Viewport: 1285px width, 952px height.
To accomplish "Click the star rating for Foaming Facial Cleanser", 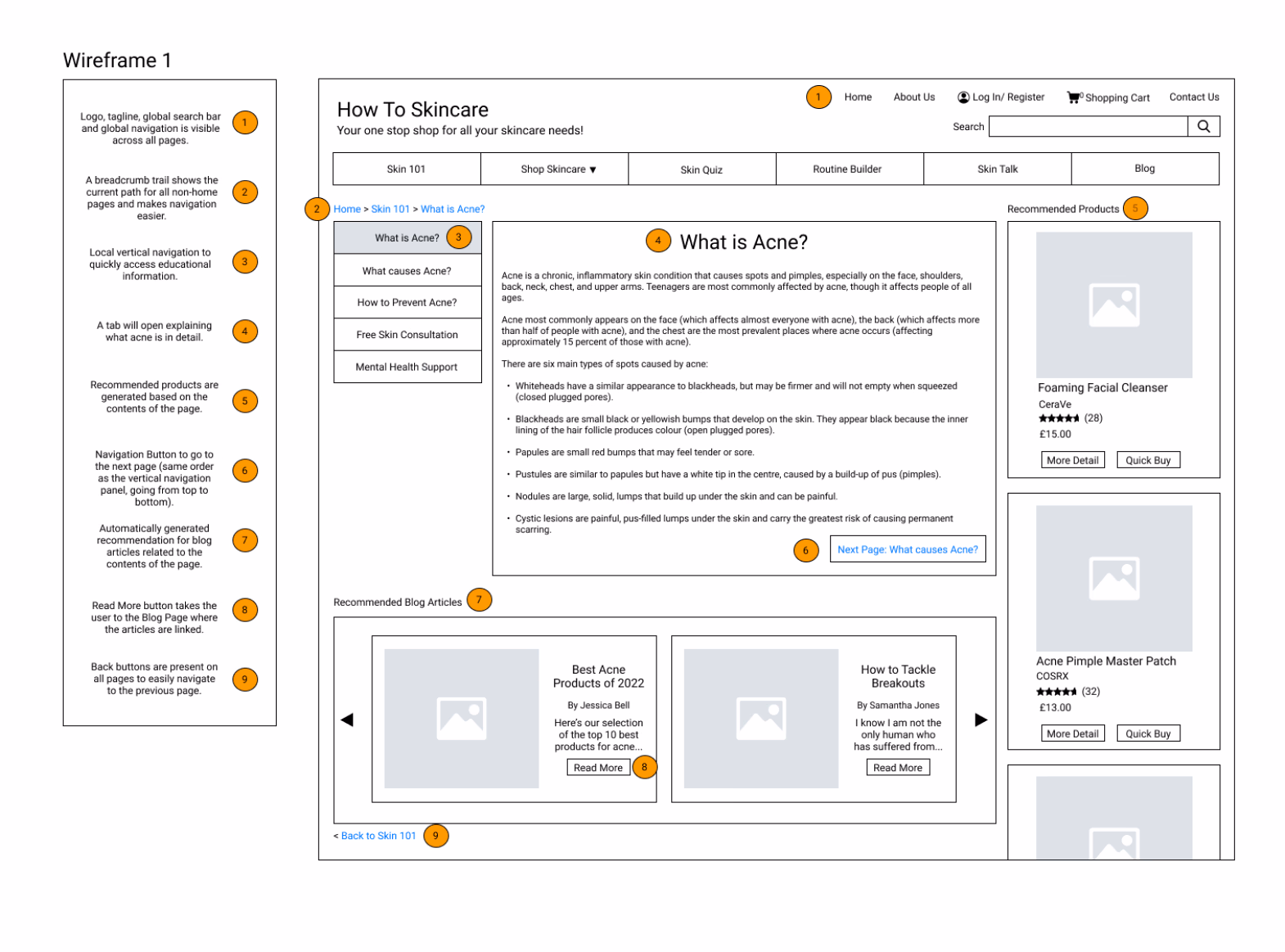I will (x=1059, y=418).
